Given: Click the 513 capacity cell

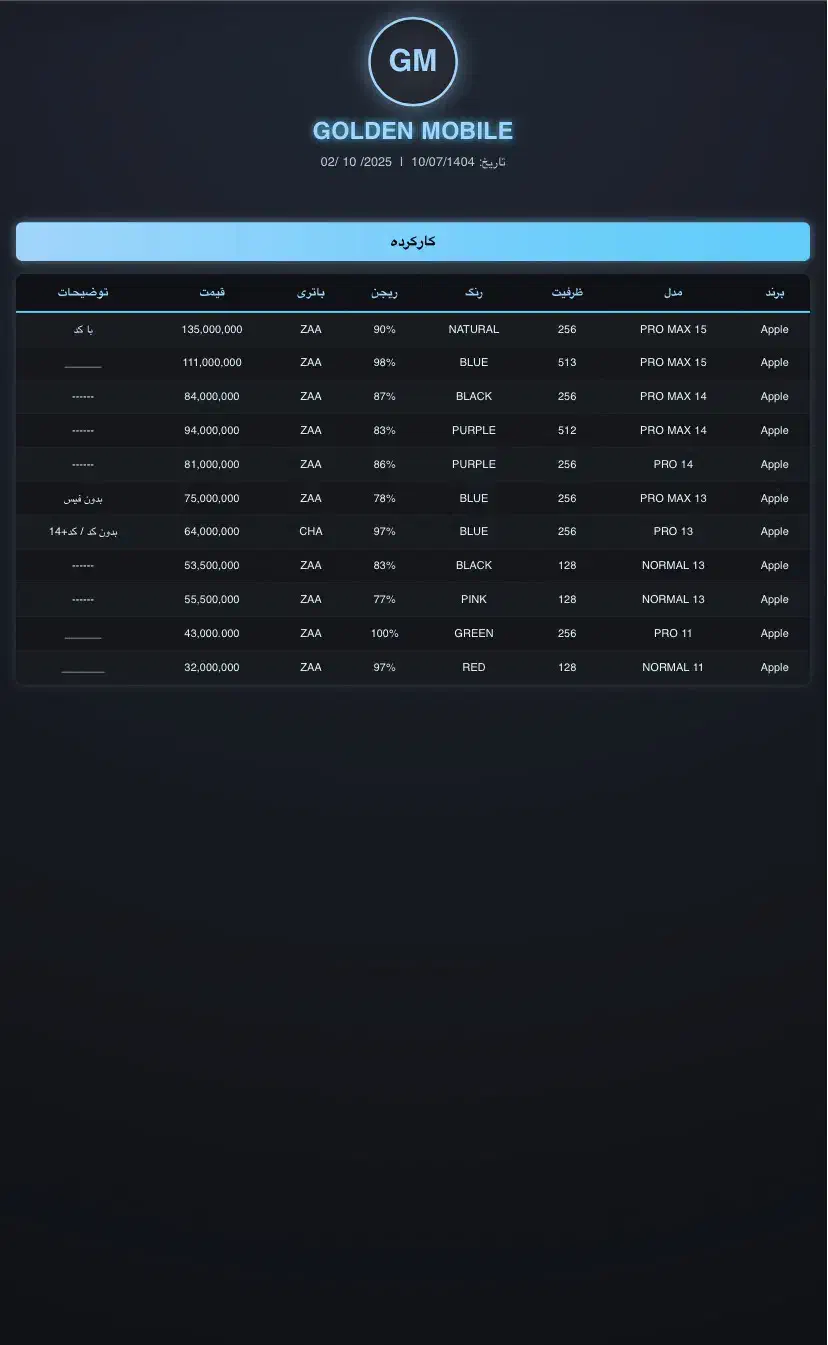Looking at the screenshot, I should [x=567, y=363].
